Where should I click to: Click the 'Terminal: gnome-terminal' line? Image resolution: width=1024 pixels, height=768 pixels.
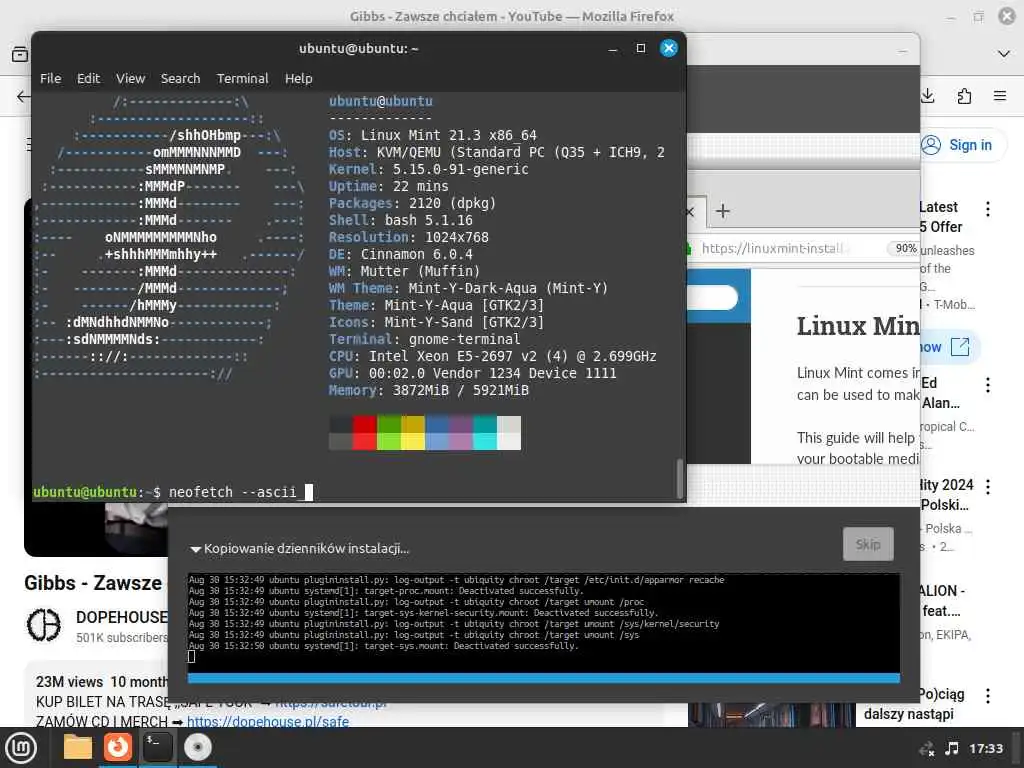[424, 339]
